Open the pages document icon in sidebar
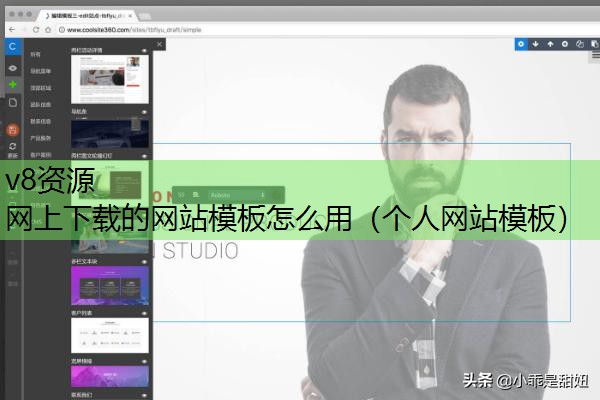This screenshot has width=600, height=400. [13, 103]
